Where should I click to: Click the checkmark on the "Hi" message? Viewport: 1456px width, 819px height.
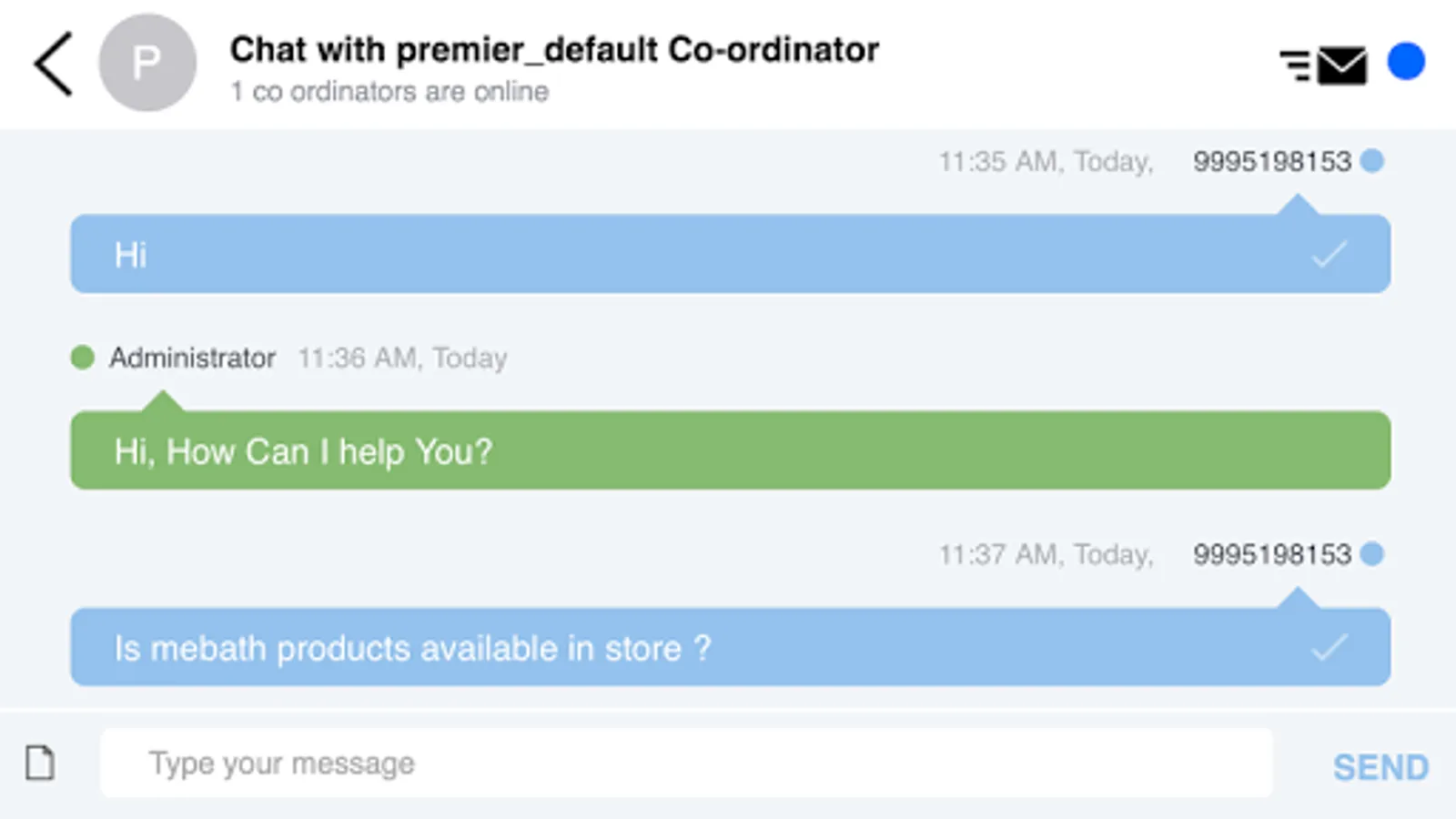click(1329, 255)
